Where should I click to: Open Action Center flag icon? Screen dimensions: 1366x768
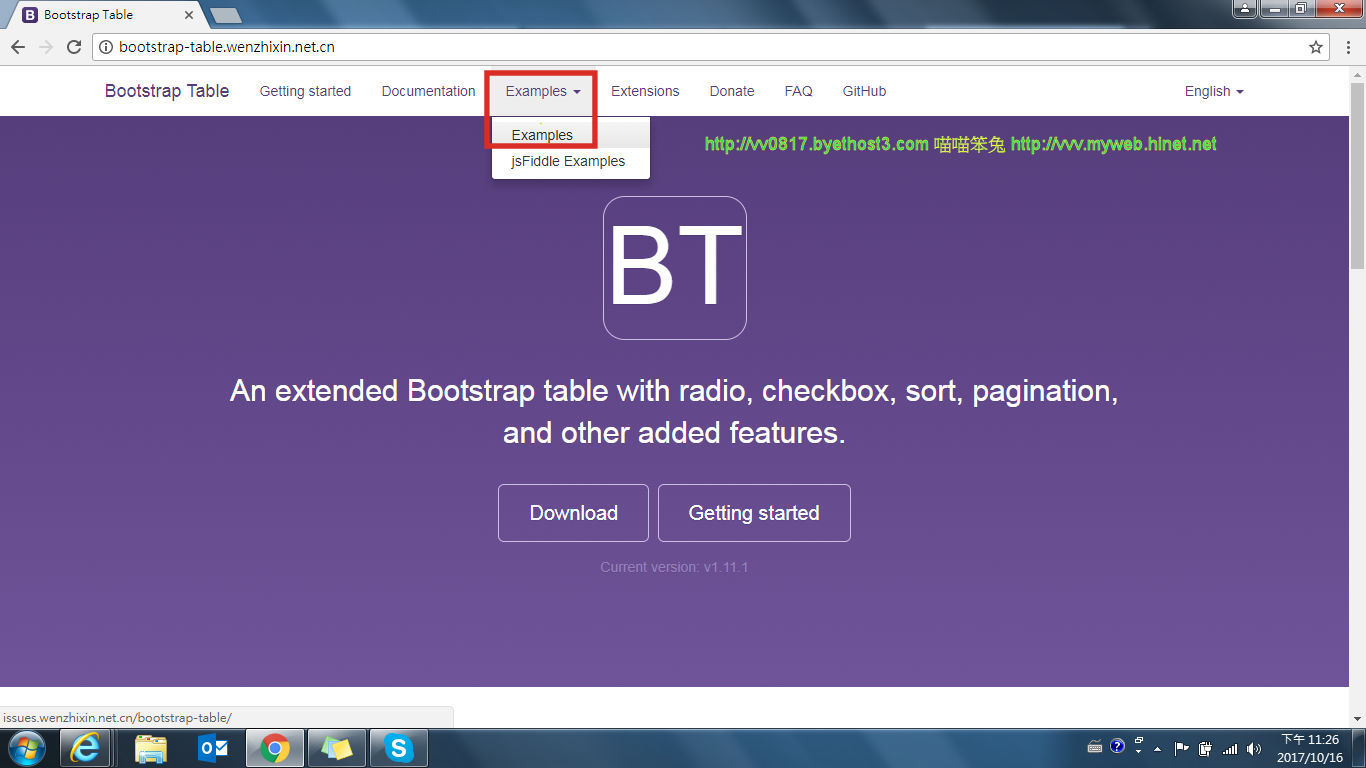1181,748
